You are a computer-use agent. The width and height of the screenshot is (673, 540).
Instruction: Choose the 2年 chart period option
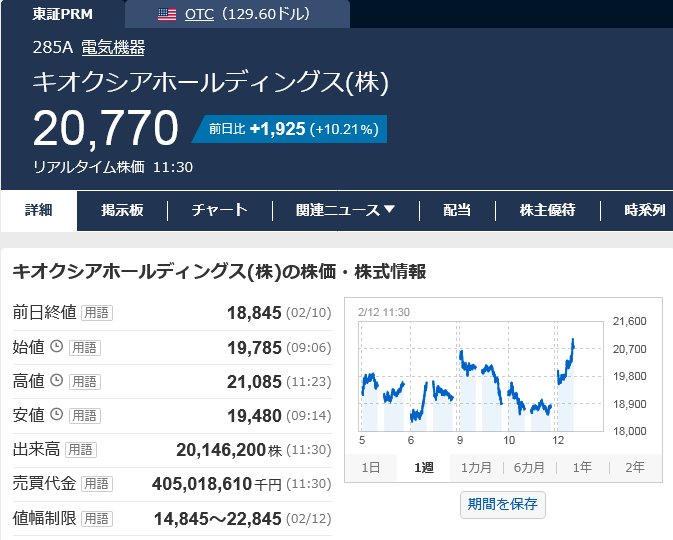click(x=634, y=468)
